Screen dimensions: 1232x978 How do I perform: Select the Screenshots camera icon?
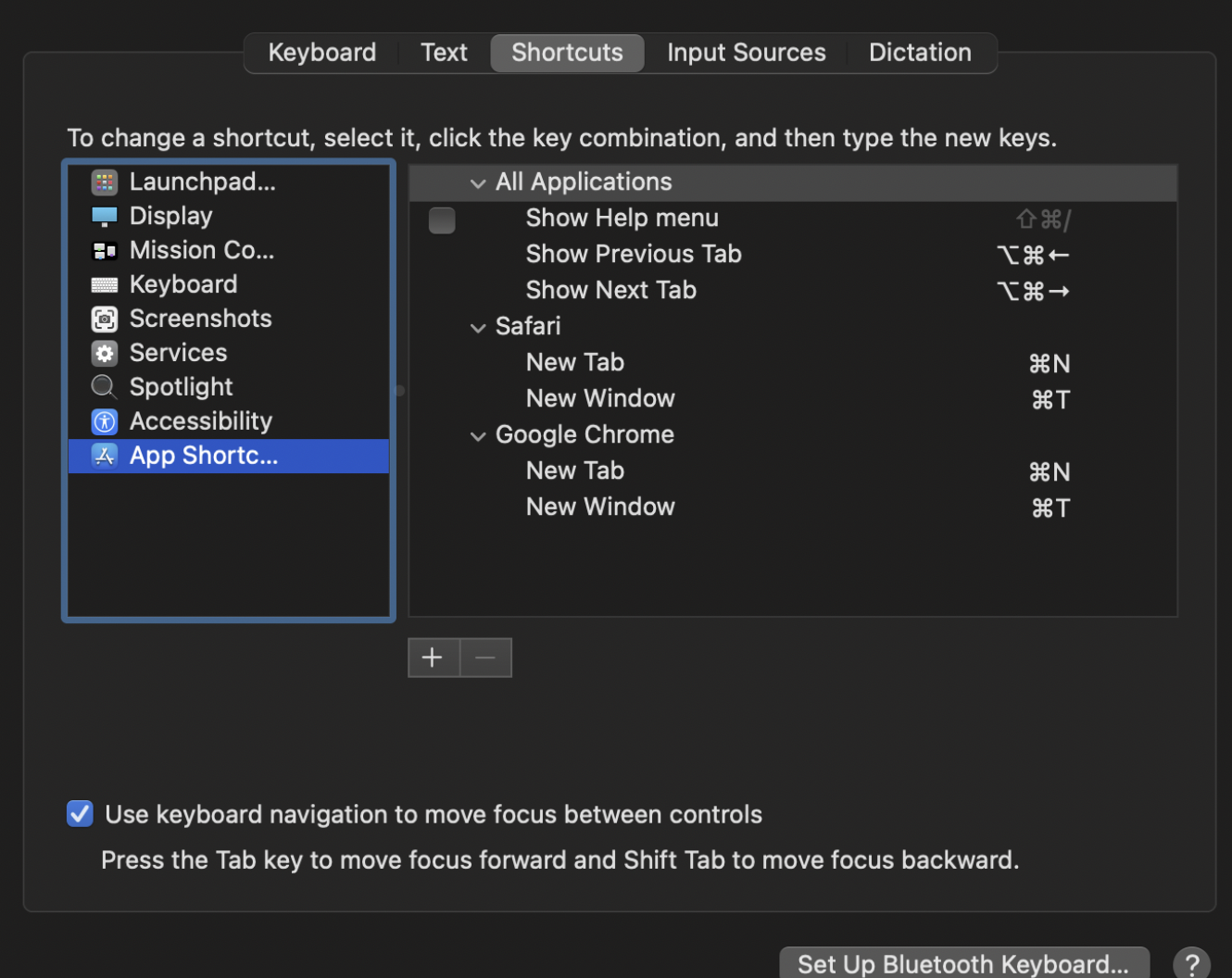point(105,320)
